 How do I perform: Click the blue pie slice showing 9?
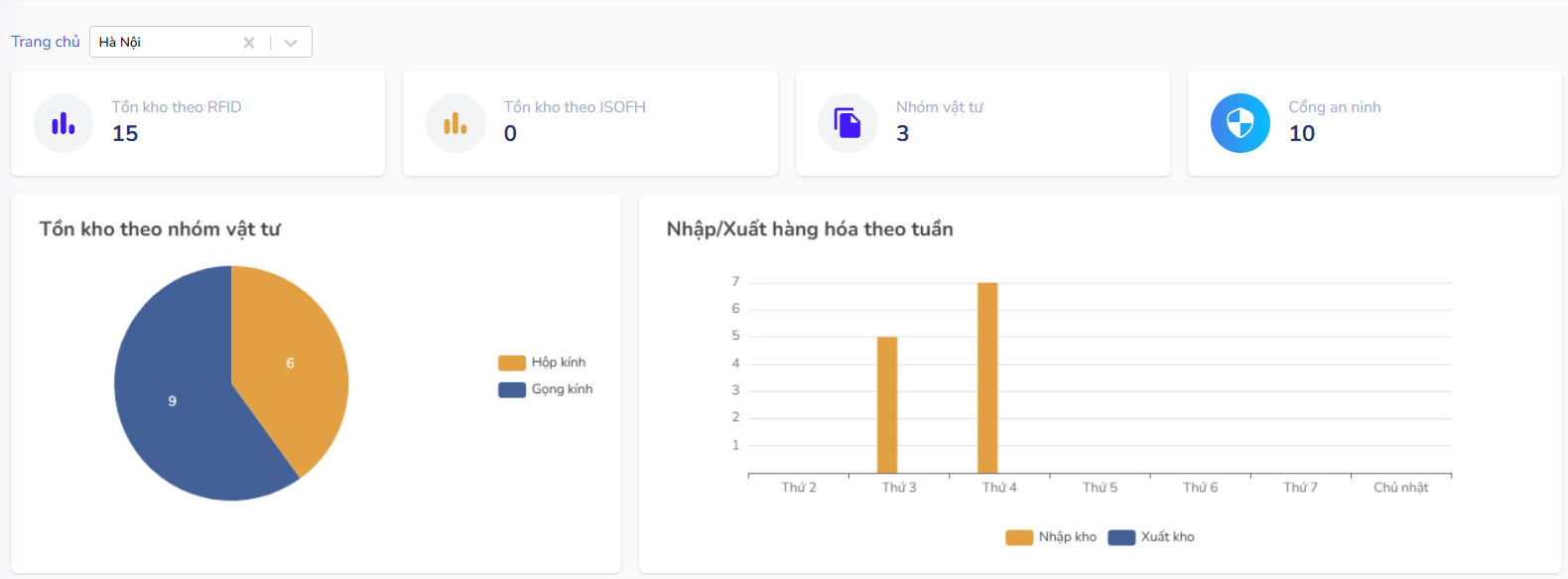(174, 402)
